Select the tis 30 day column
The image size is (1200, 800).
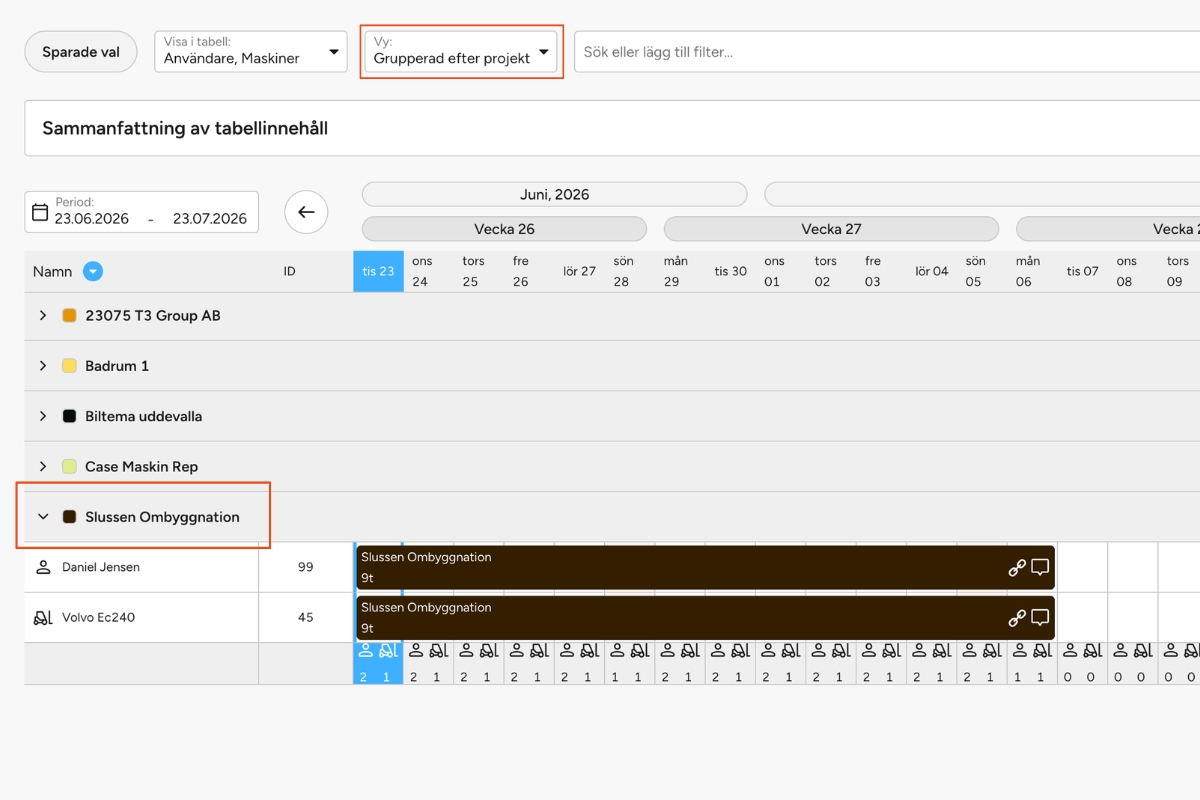tap(730, 271)
